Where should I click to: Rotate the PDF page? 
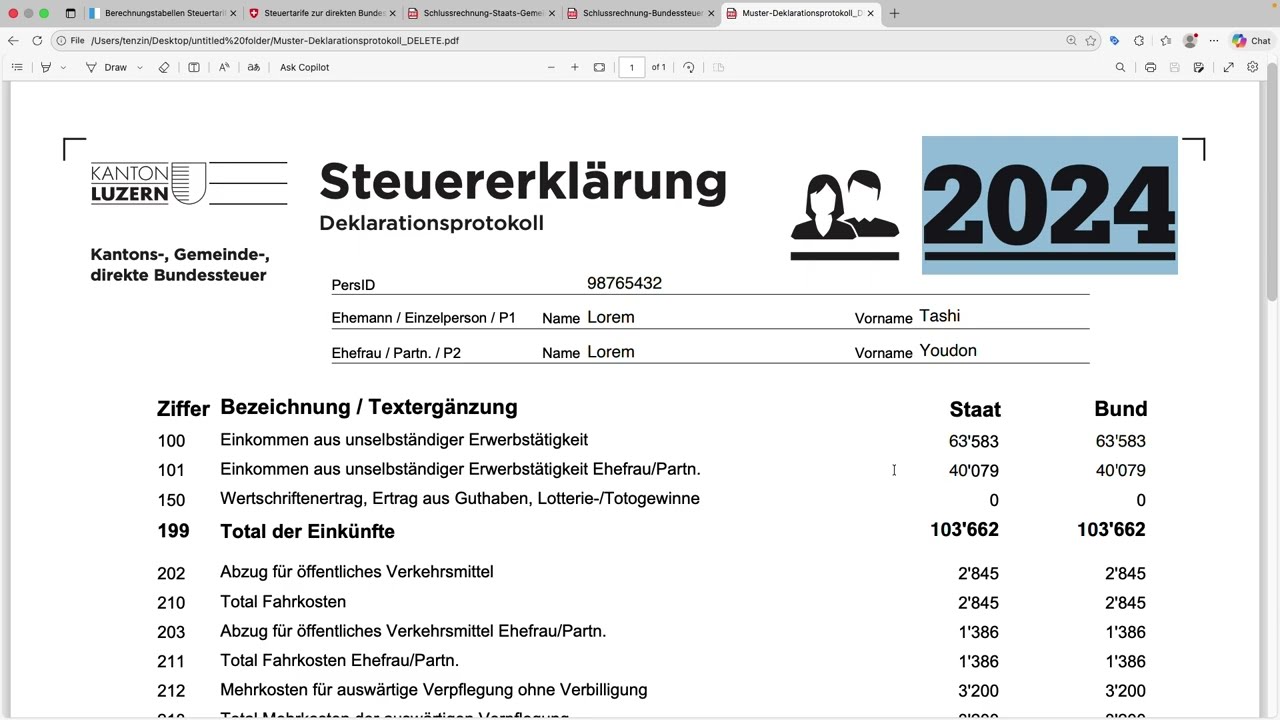click(x=689, y=67)
